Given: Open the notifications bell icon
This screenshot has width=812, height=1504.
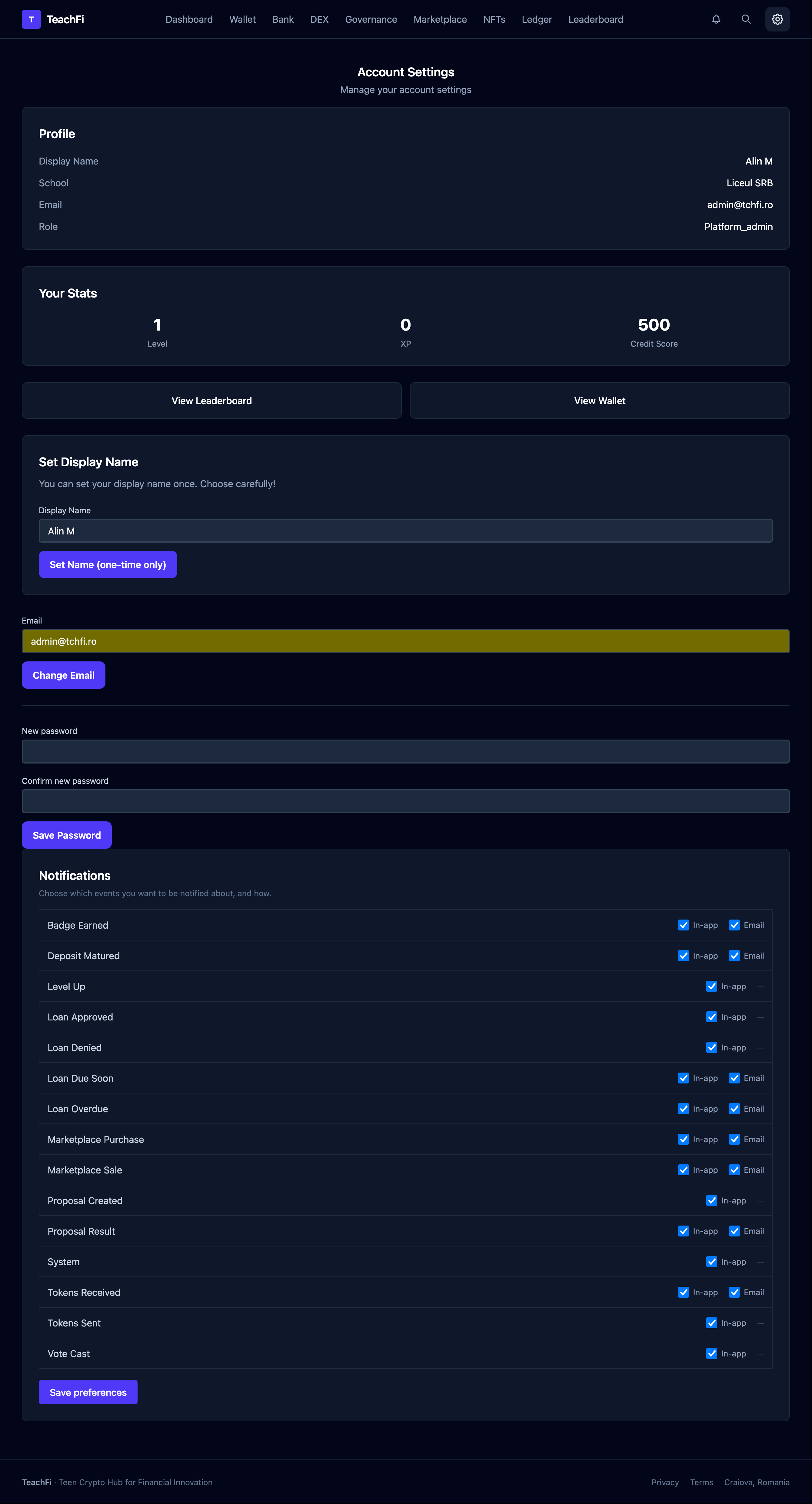Looking at the screenshot, I should pyautogui.click(x=716, y=19).
